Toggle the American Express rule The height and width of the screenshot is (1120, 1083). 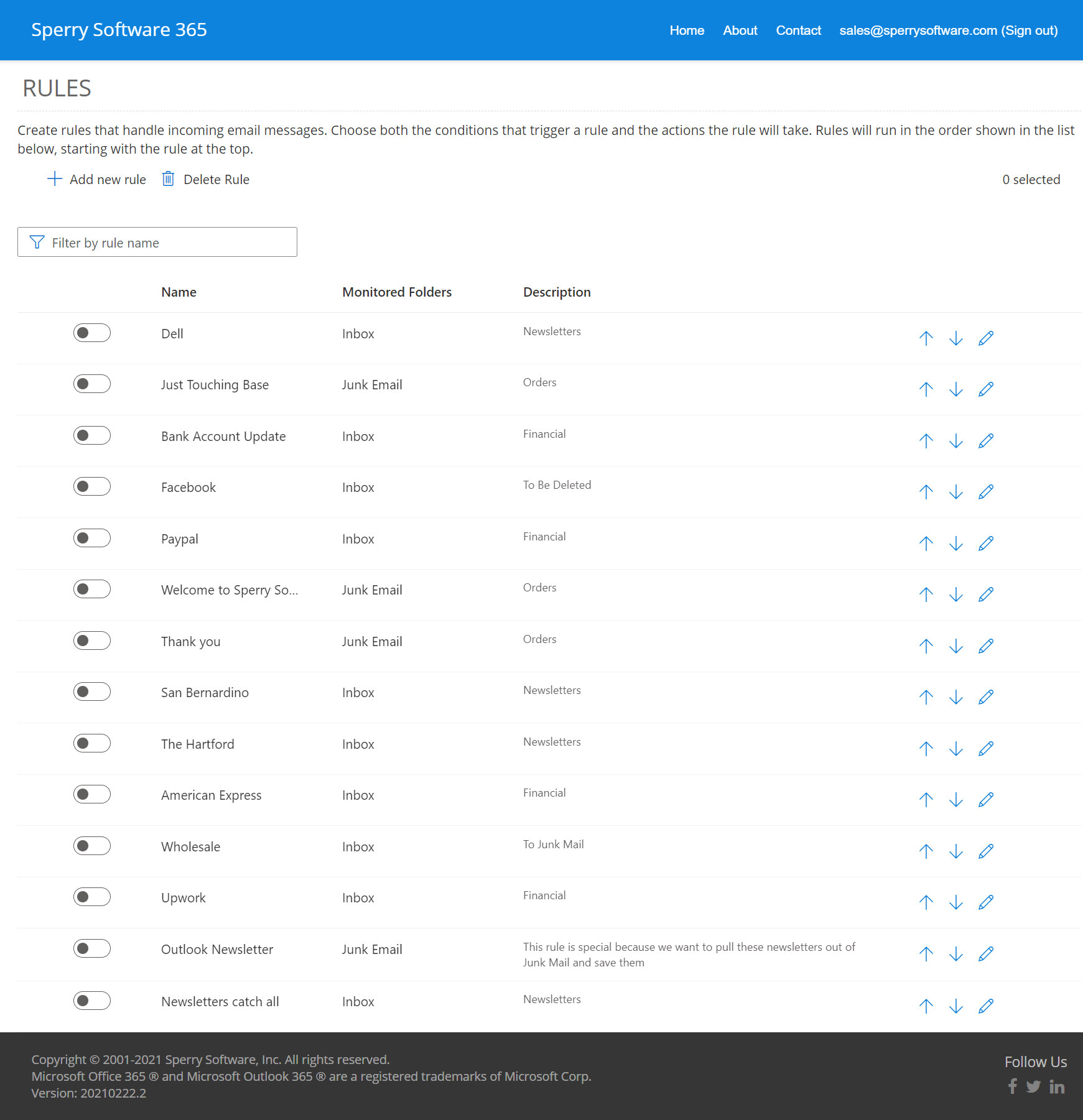[92, 794]
